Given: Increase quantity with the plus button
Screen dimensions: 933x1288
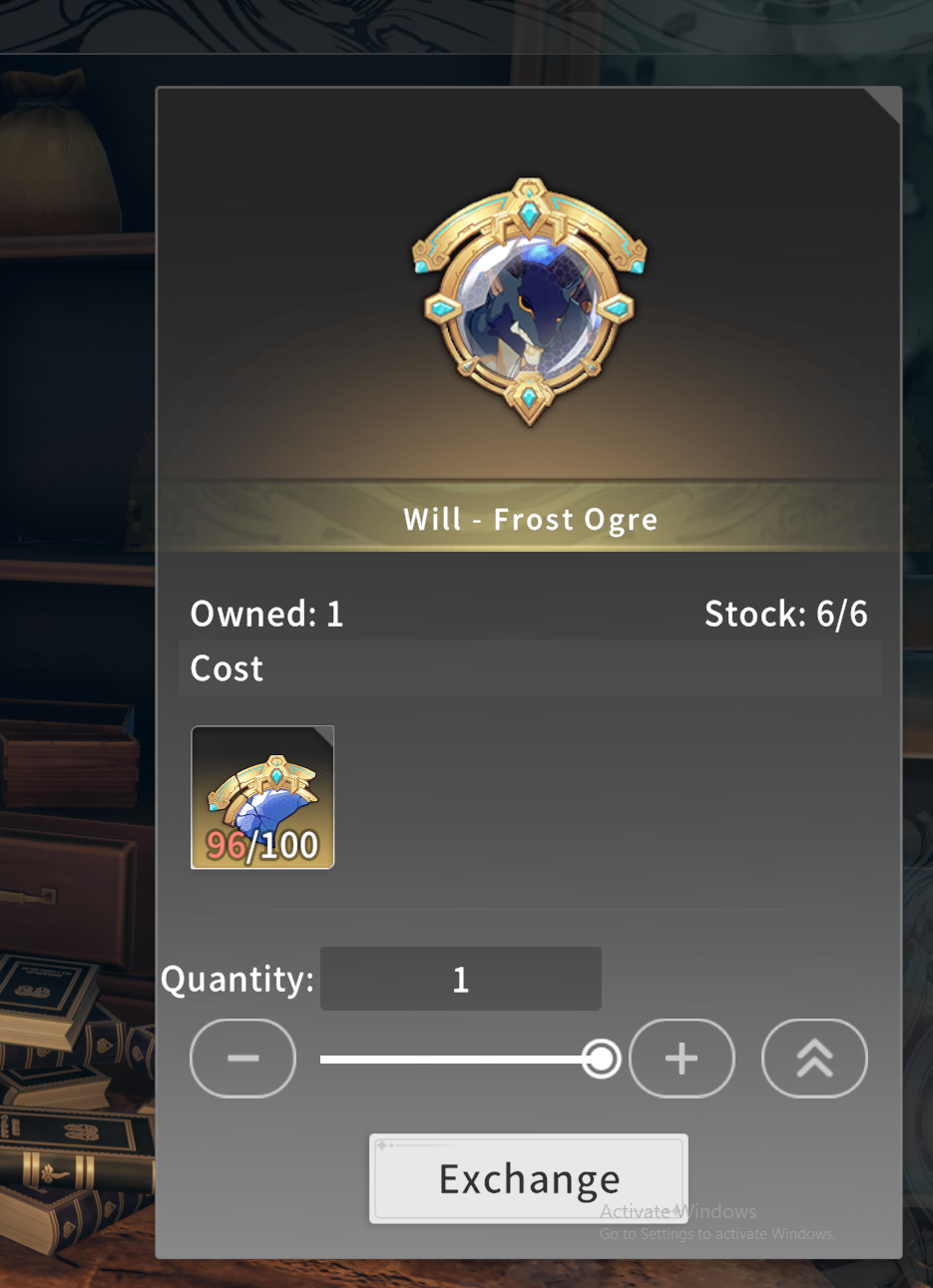Looking at the screenshot, I should [x=683, y=1059].
